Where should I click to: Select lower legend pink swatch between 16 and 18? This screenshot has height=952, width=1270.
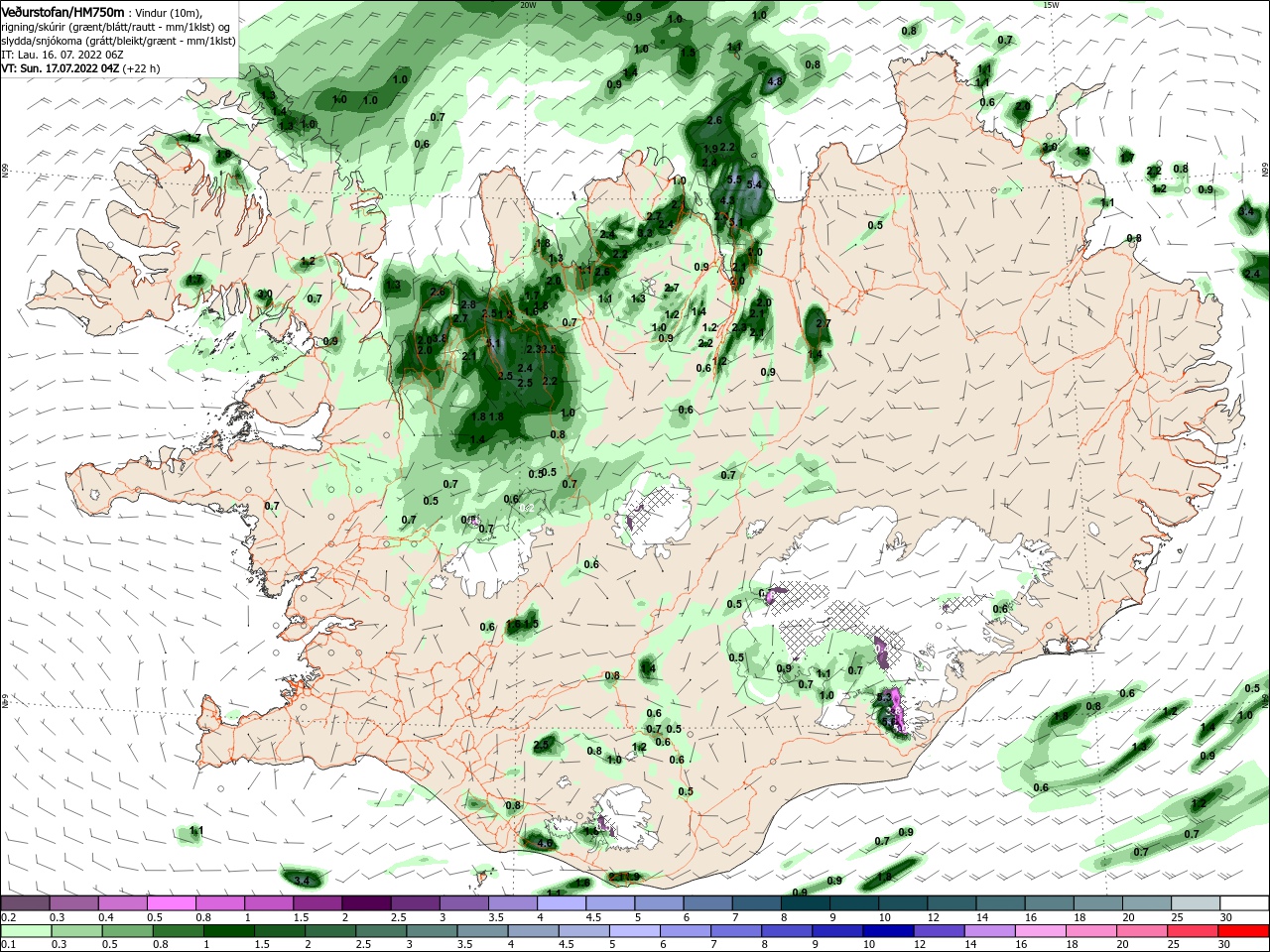(1039, 932)
